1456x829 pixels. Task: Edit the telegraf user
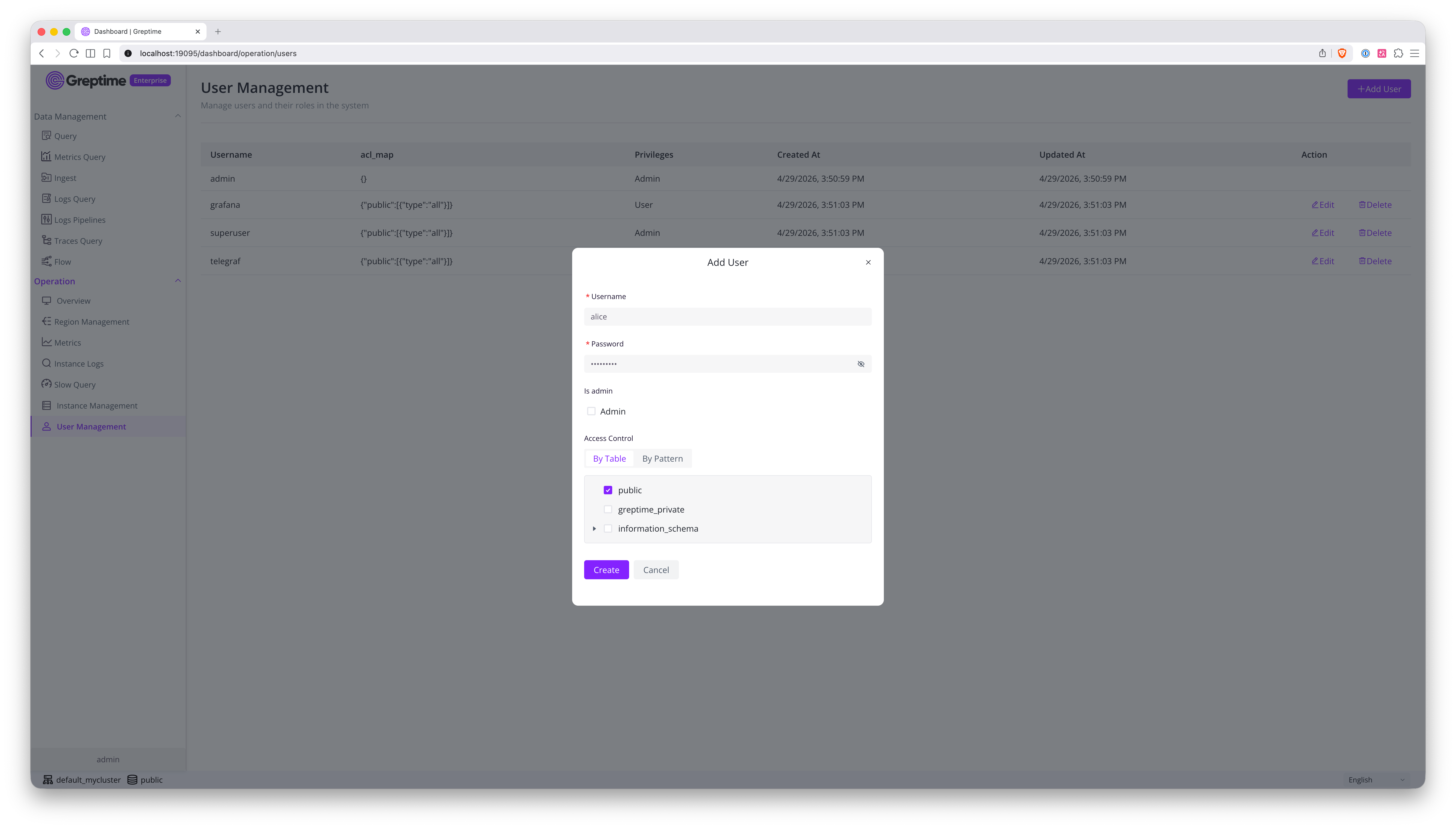pyautogui.click(x=1322, y=261)
